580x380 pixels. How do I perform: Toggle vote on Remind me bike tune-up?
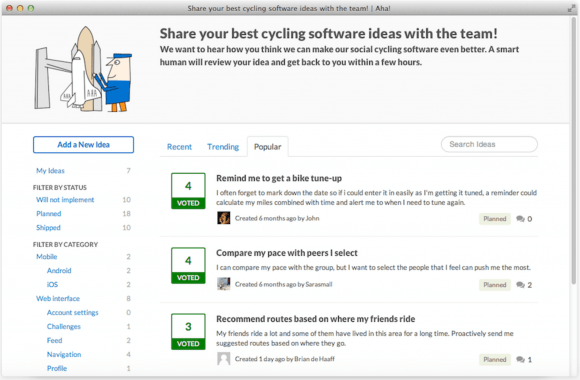pyautogui.click(x=188, y=191)
